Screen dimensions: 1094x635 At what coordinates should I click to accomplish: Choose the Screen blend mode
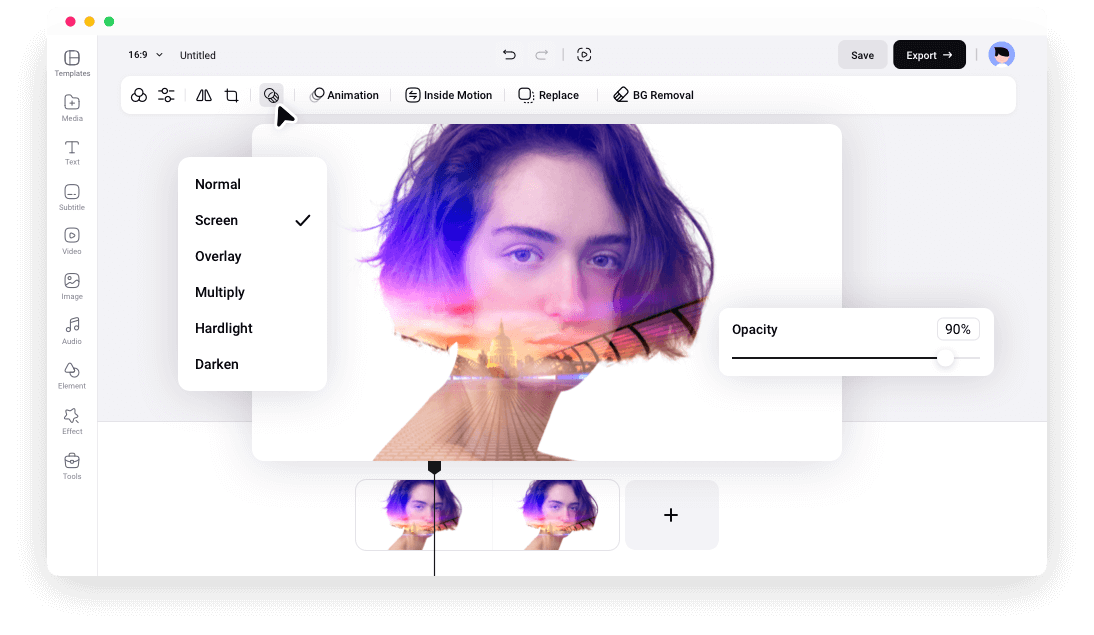[253, 221]
